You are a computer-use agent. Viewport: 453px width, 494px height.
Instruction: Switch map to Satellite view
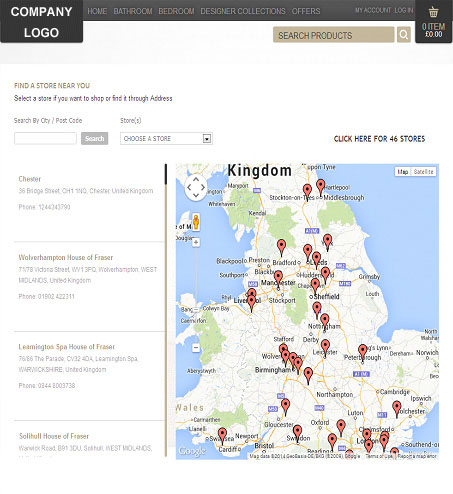(x=423, y=172)
